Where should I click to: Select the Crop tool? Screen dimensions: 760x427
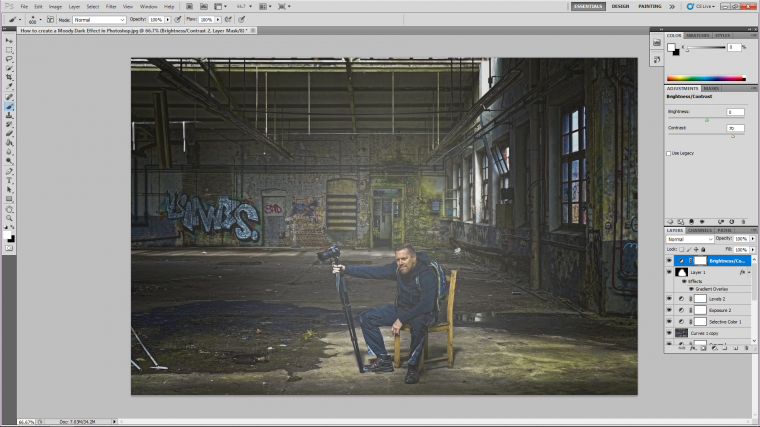point(9,78)
